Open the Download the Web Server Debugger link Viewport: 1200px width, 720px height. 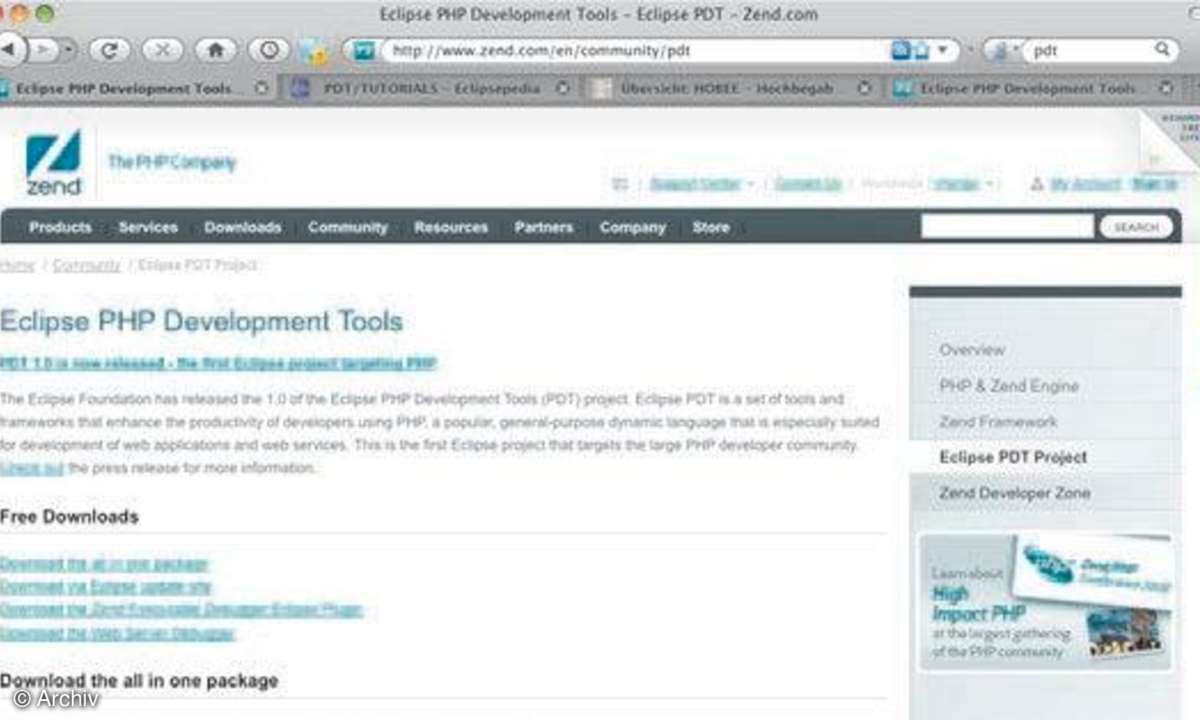[118, 634]
